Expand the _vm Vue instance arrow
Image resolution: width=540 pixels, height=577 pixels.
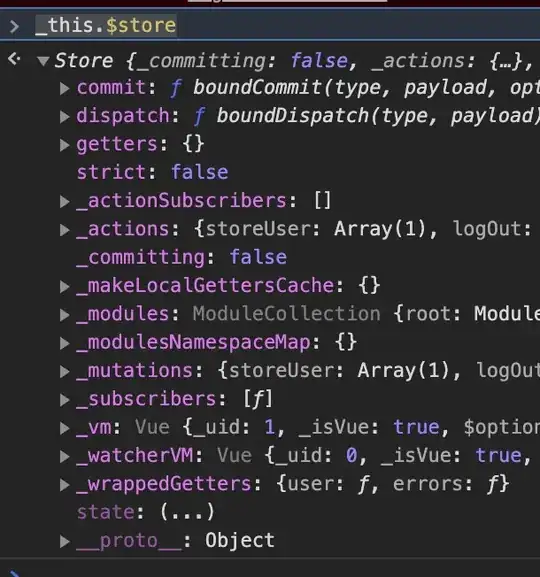point(65,428)
